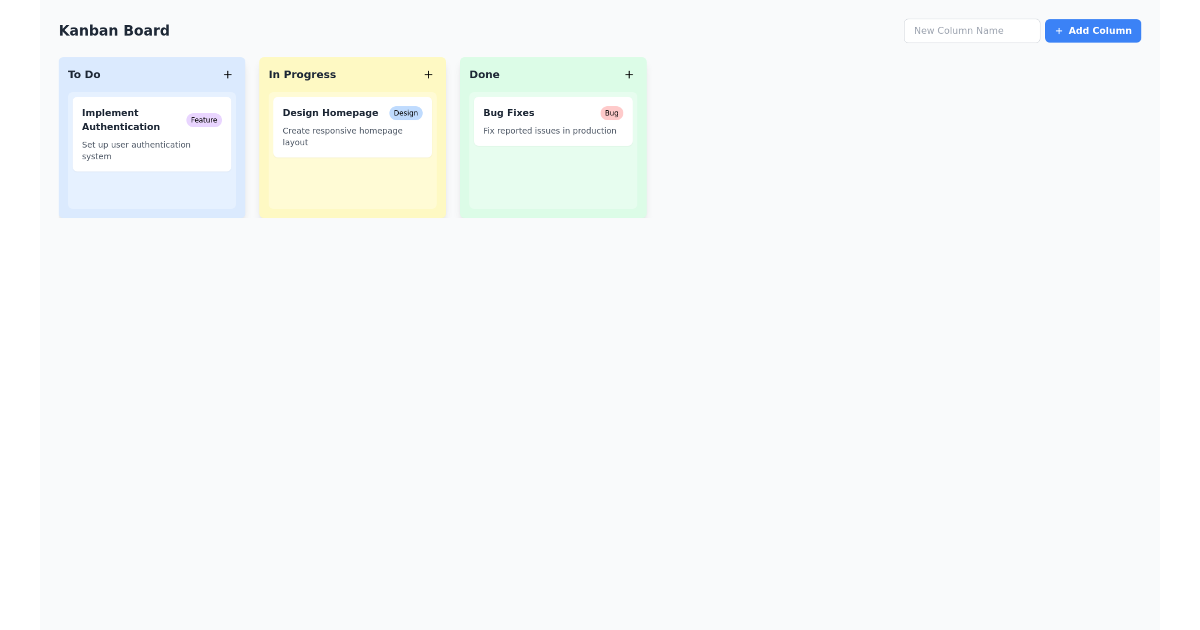
Task: Click the plus icon inside the Add Column button
Action: coord(1059,31)
